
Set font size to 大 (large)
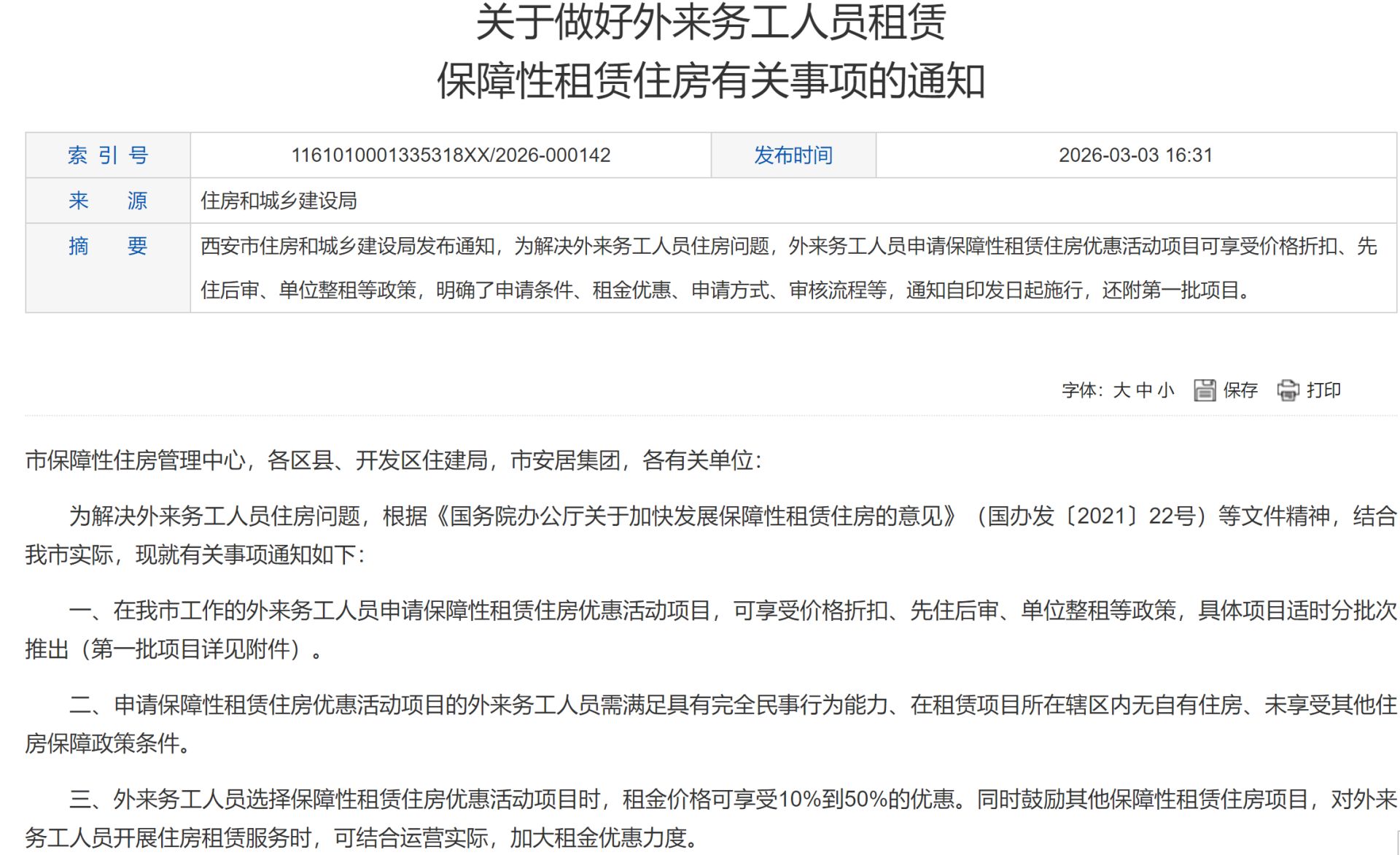point(1121,390)
